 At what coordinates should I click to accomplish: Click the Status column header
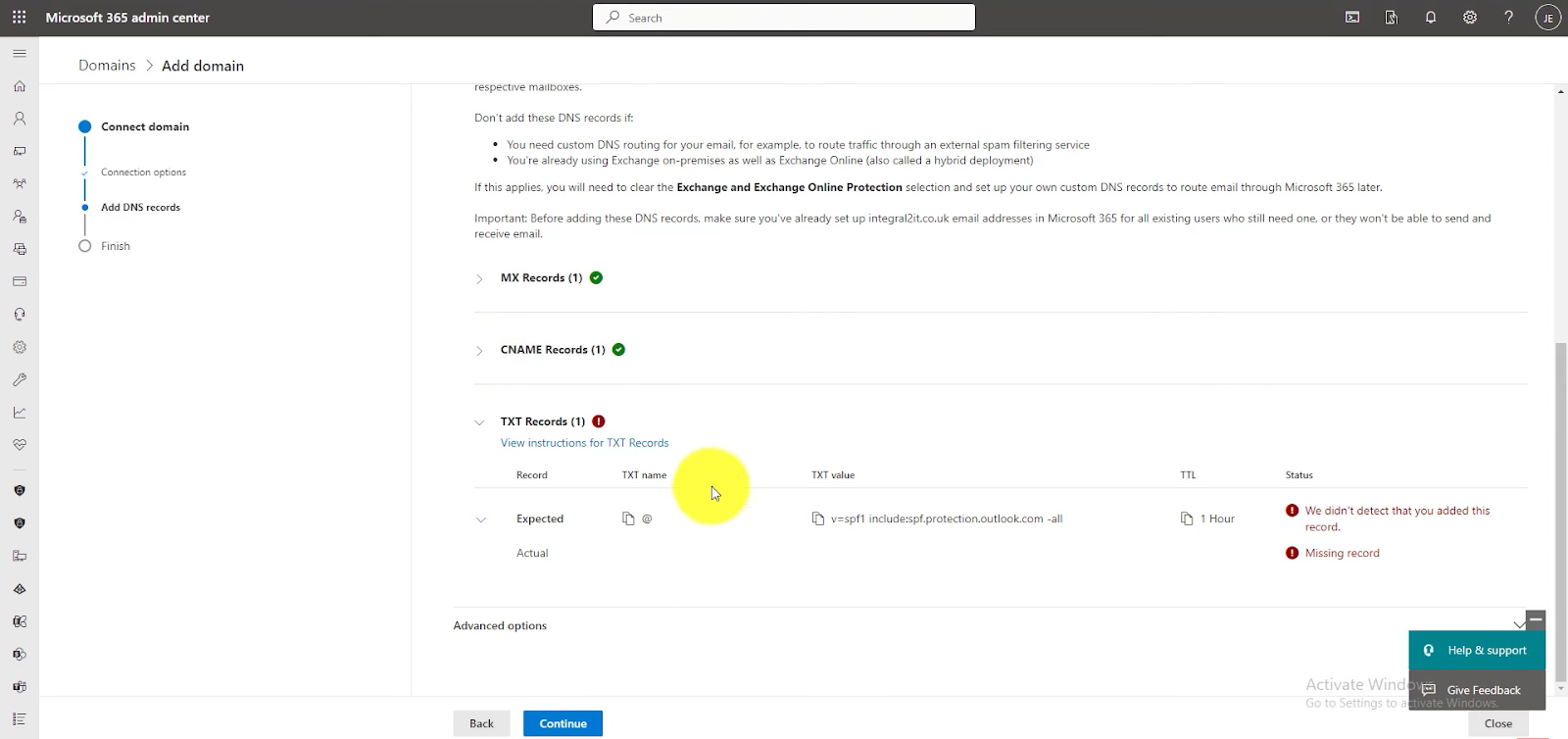pyautogui.click(x=1299, y=475)
